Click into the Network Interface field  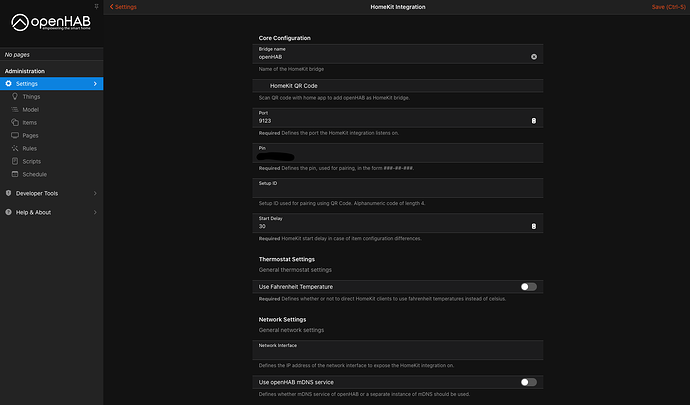pos(397,350)
